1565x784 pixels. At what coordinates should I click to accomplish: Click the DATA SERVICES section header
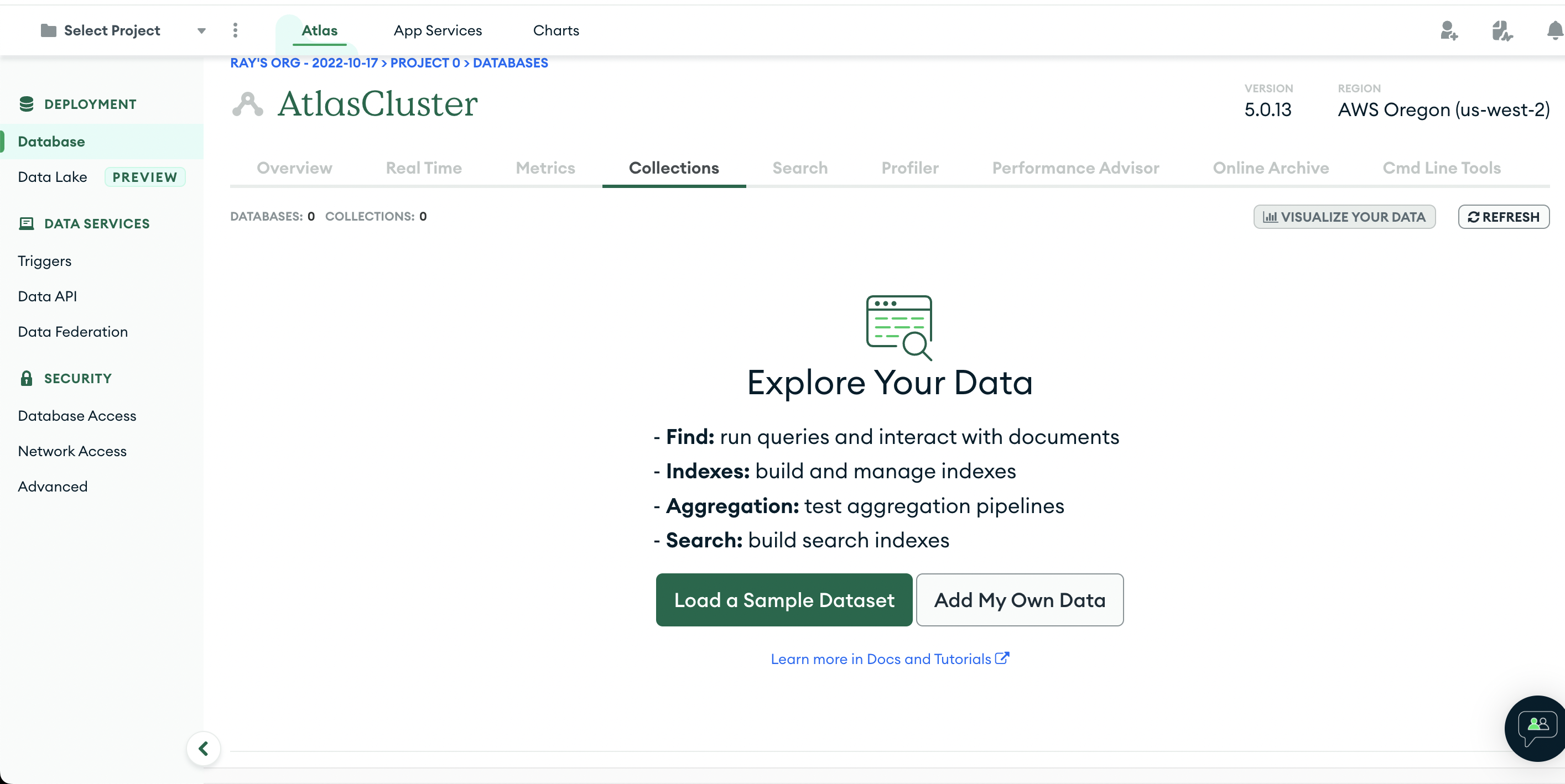coord(97,224)
